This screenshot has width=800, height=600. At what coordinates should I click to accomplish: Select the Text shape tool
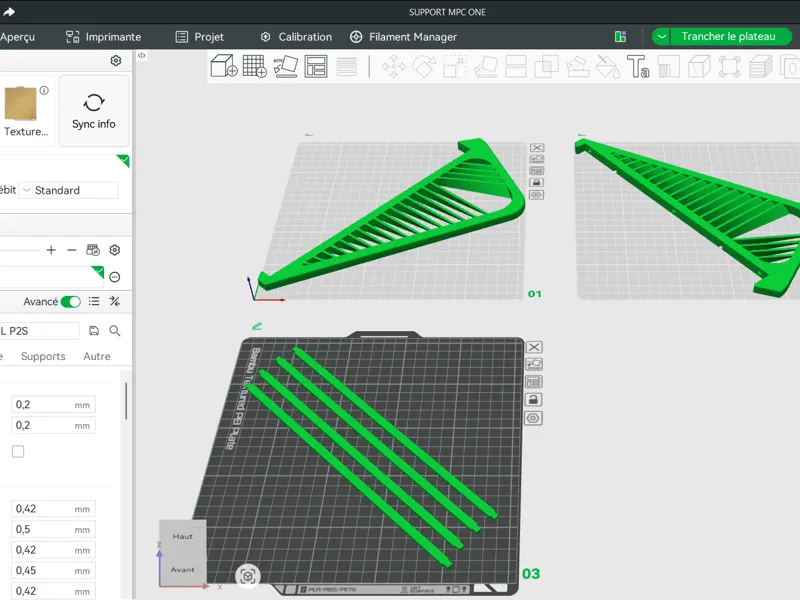tap(638, 67)
